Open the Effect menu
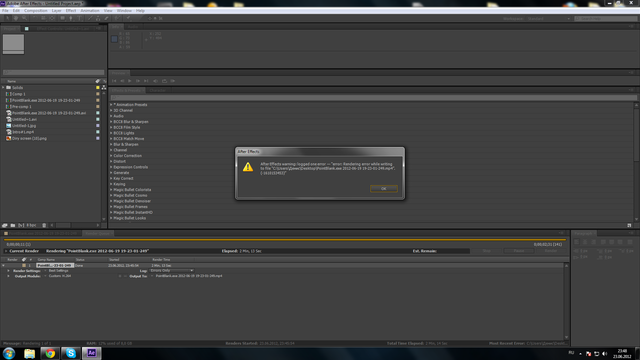Image resolution: width=640 pixels, height=360 pixels. point(71,11)
